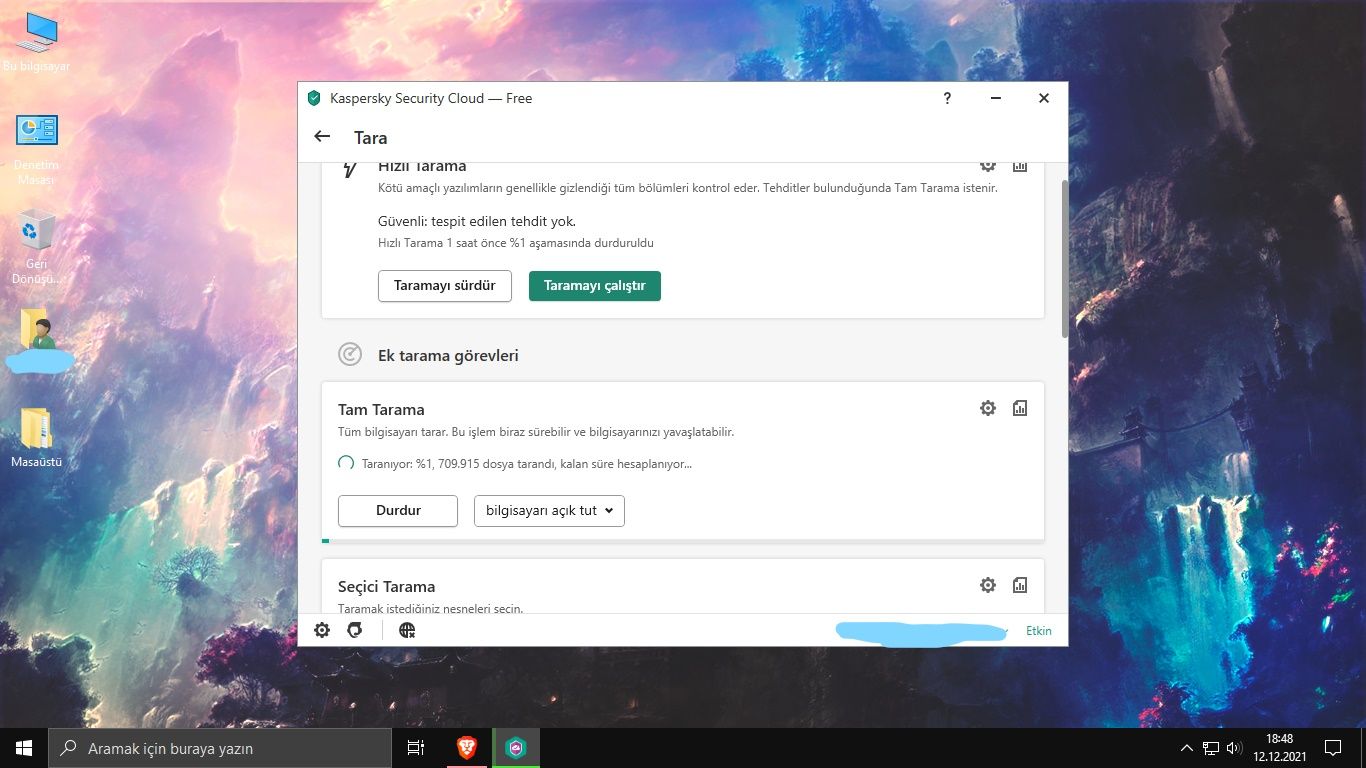Select Bu bilgisayar desktop icon

tap(37, 44)
